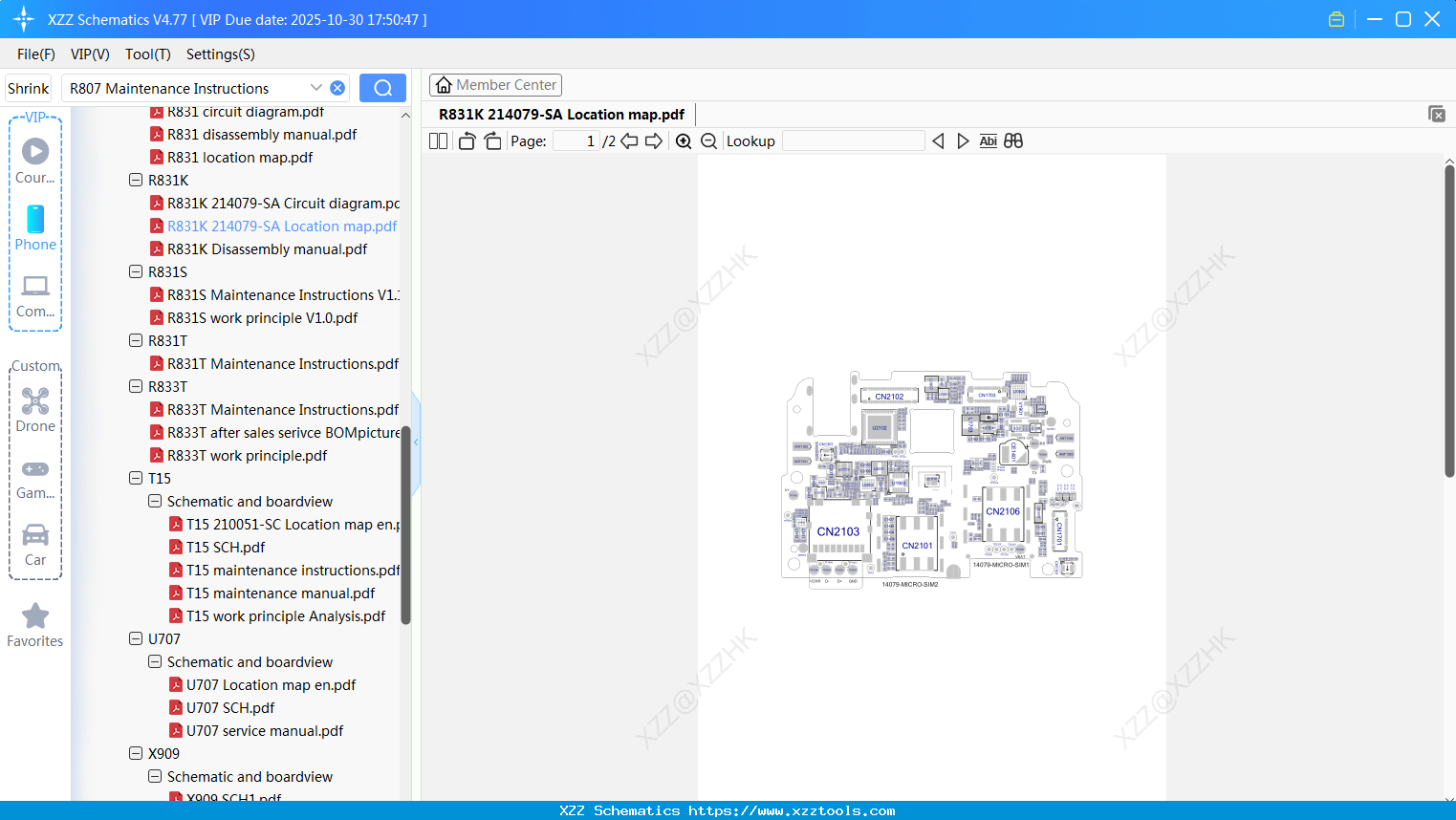
Task: Clear the search box with the X icon
Action: (x=337, y=87)
